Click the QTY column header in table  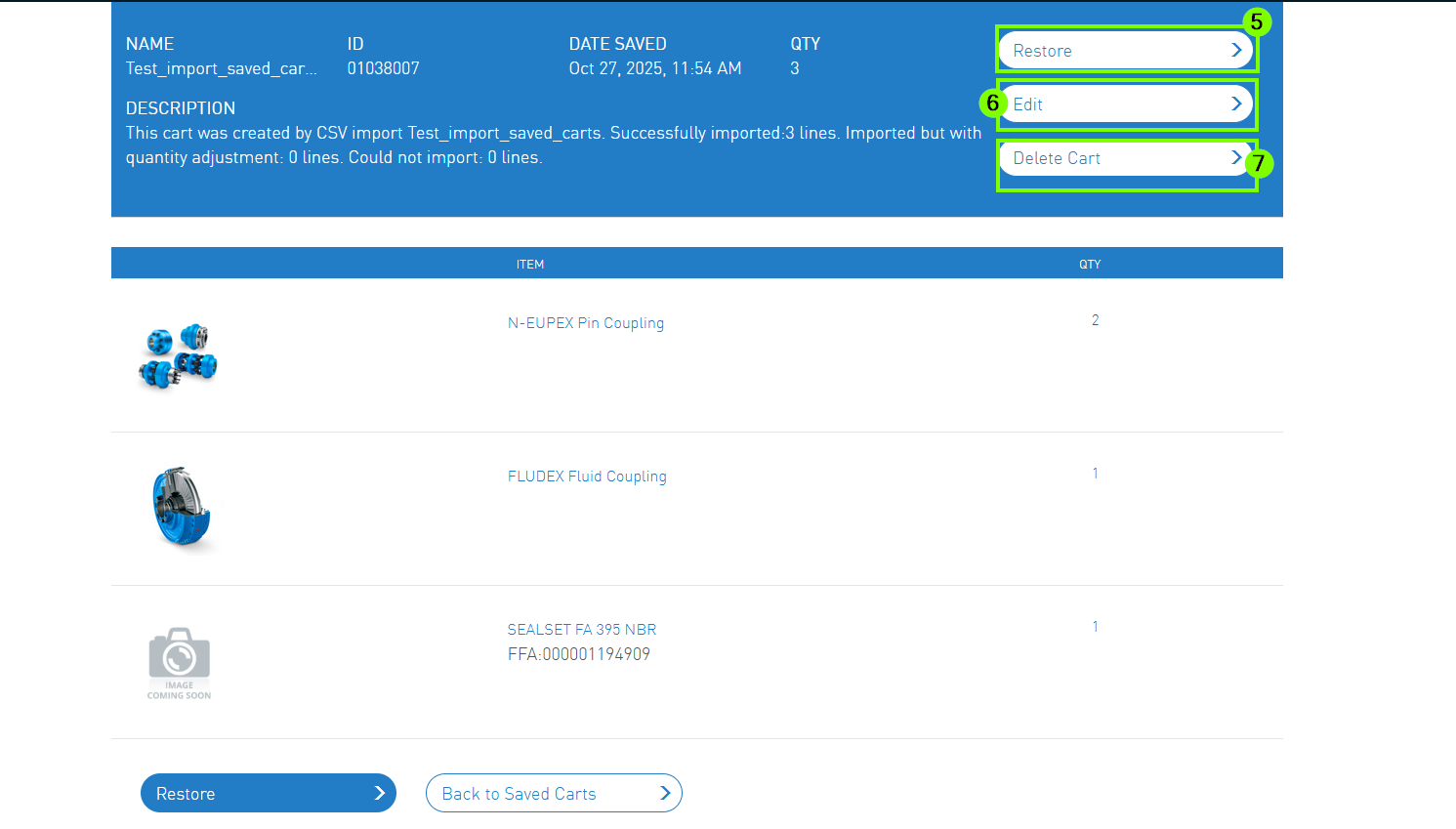(x=1089, y=264)
